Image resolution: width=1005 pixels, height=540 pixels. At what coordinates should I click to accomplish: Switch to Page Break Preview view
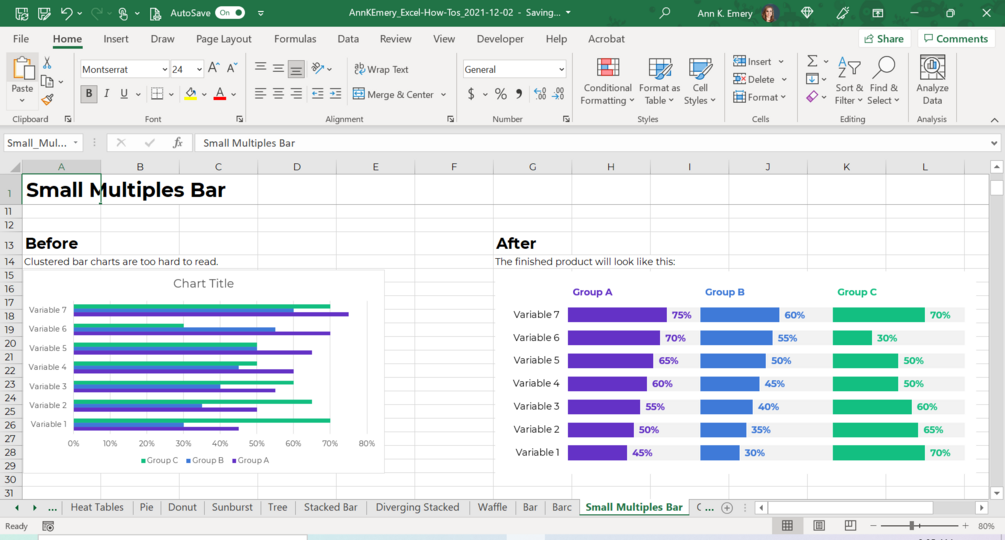850,526
